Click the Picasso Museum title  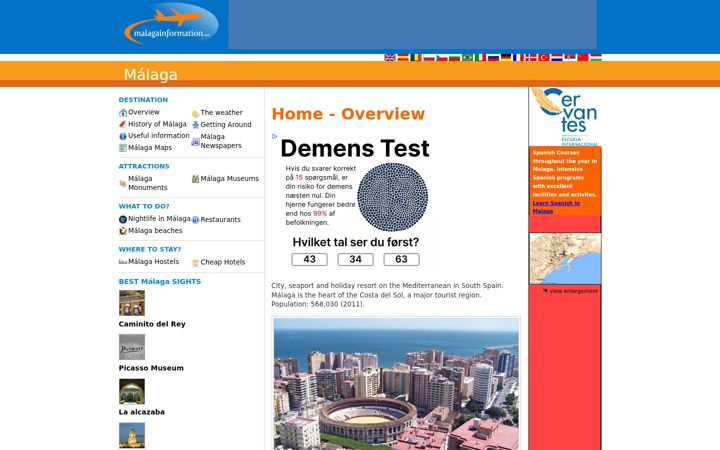click(151, 368)
